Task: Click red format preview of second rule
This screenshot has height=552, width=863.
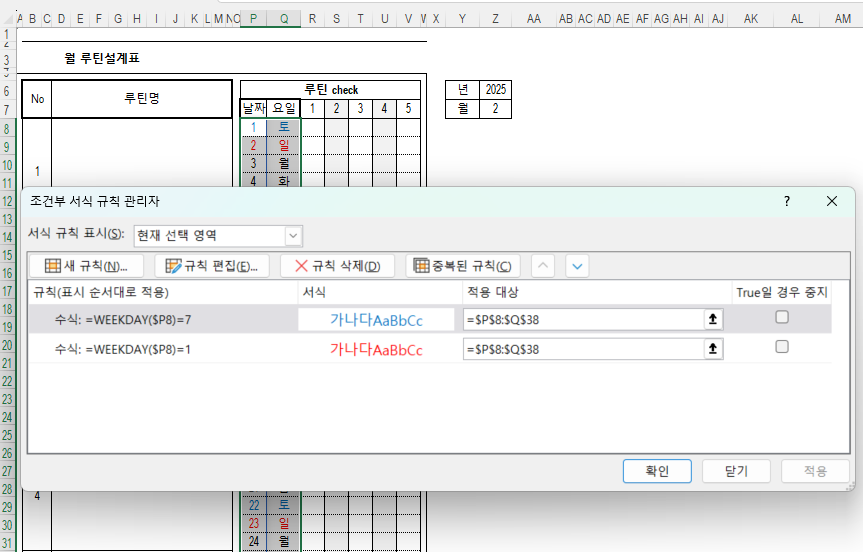Action: point(376,349)
